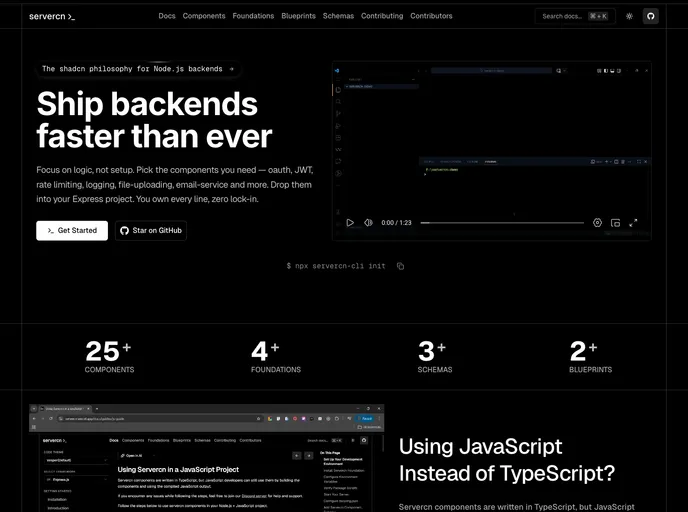The image size is (688, 512).
Task: Enable picture-in-picture for the demo video
Action: [615, 223]
